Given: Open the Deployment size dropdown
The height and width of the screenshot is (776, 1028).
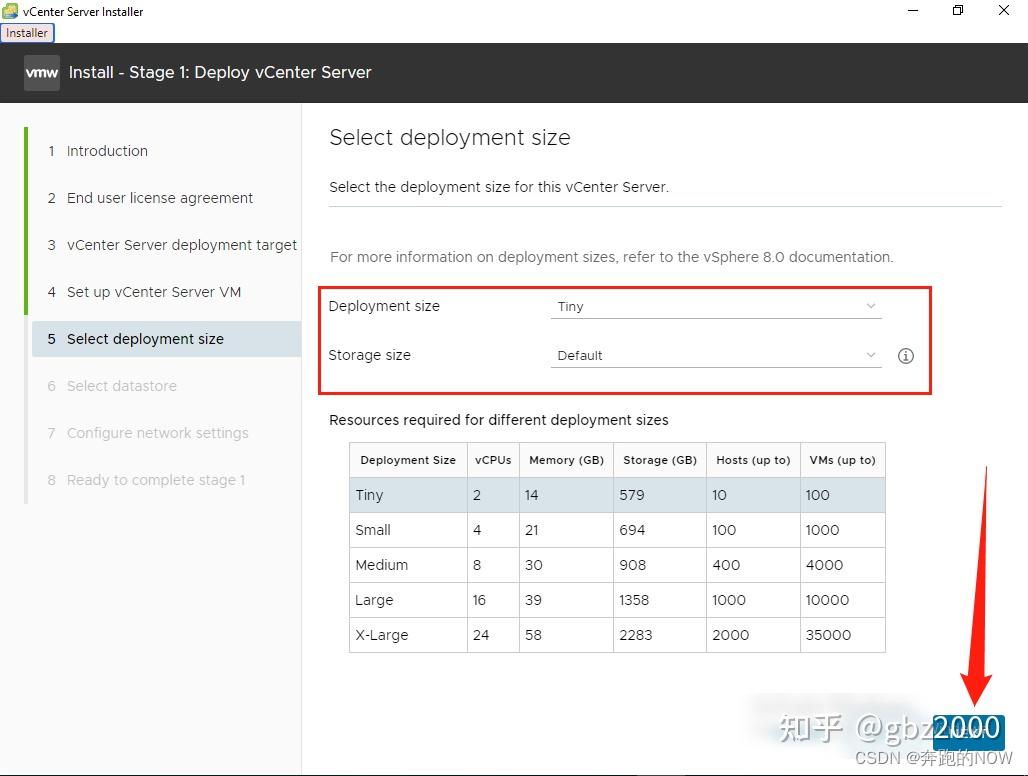Looking at the screenshot, I should 716,307.
